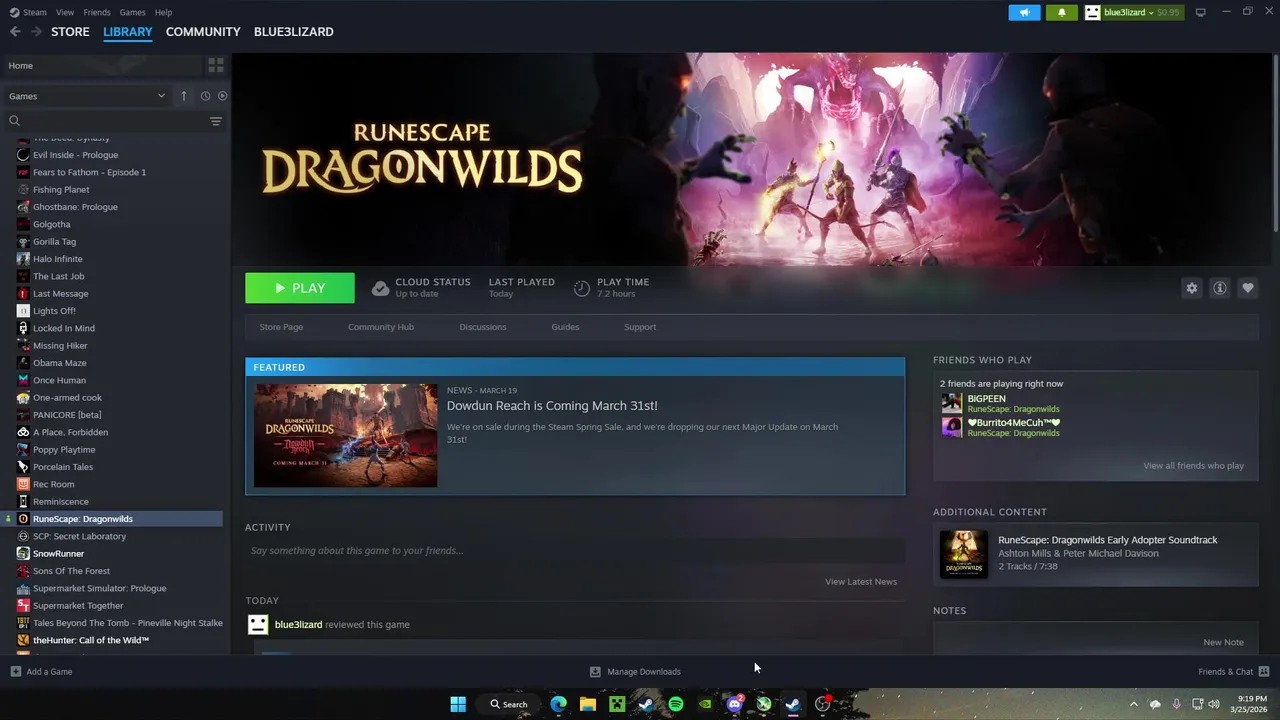Open File Explorer from the taskbar
This screenshot has height=720, width=1280.
(588, 704)
